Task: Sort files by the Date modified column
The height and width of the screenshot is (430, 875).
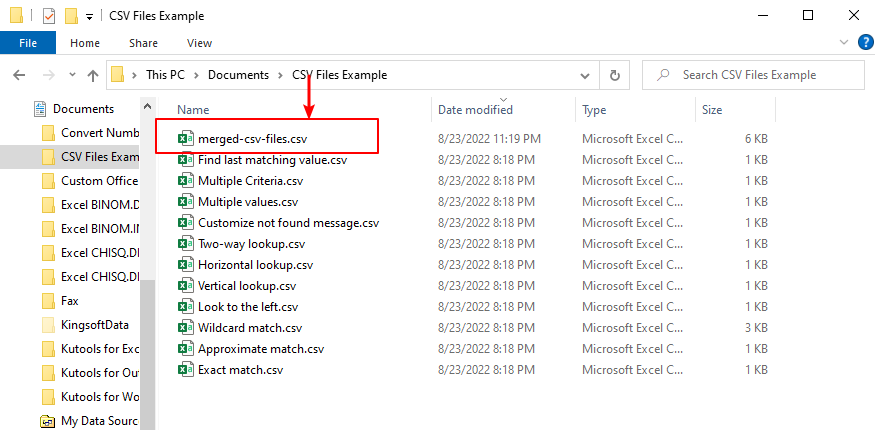Action: [x=475, y=110]
